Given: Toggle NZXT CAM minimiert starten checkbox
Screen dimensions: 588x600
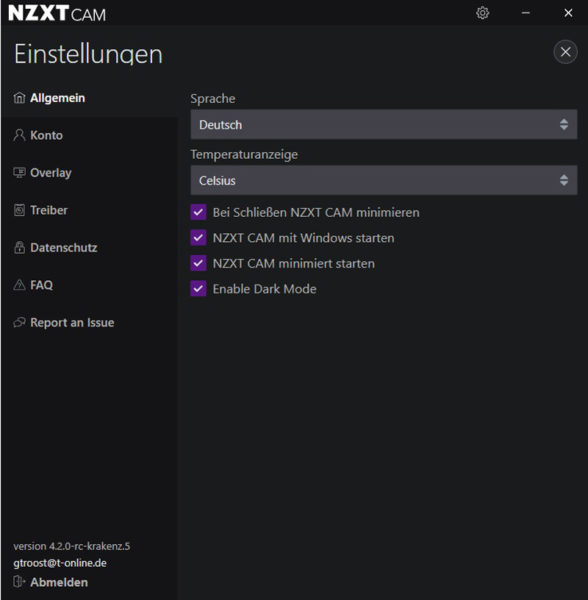Looking at the screenshot, I should (199, 263).
